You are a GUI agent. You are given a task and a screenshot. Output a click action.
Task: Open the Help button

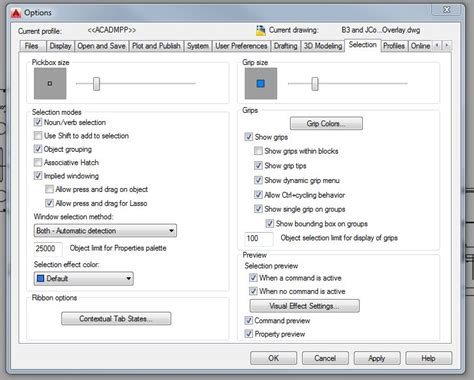pyautogui.click(x=429, y=358)
